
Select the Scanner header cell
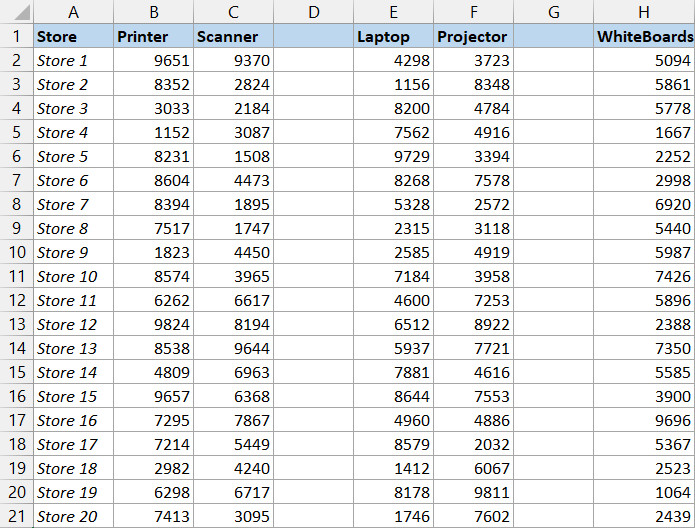[233, 36]
